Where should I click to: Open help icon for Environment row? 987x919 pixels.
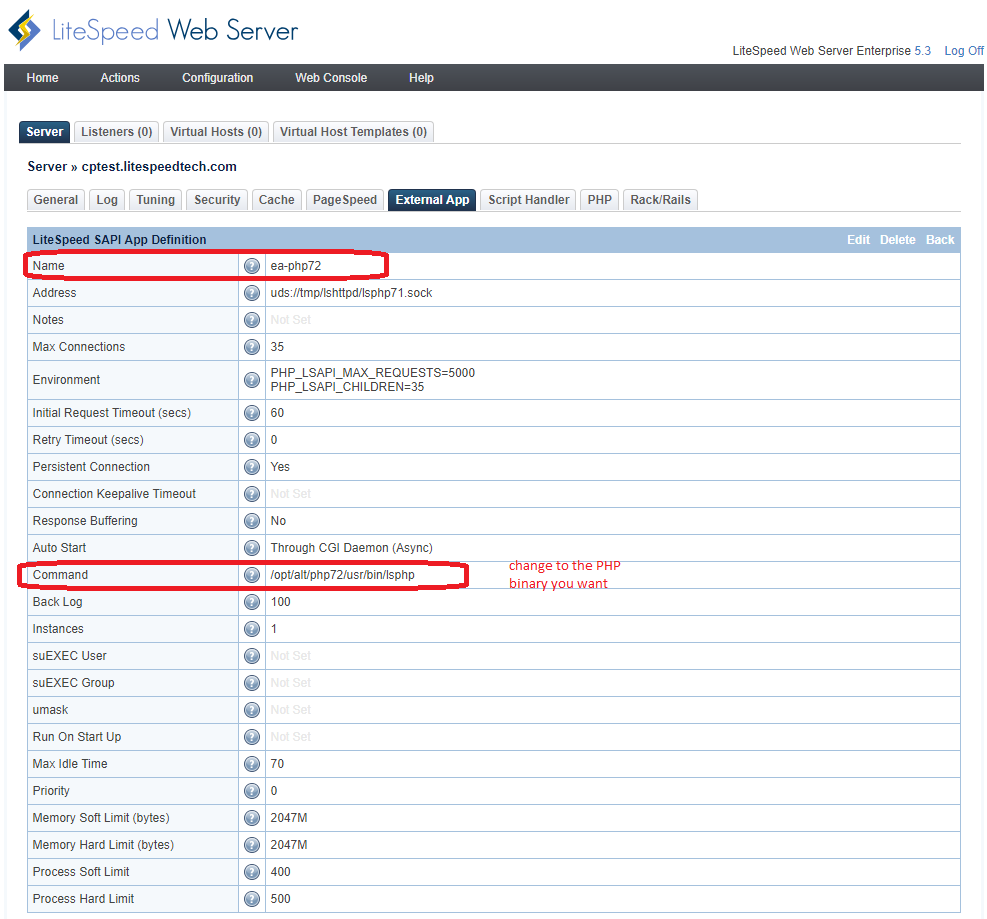(252, 380)
